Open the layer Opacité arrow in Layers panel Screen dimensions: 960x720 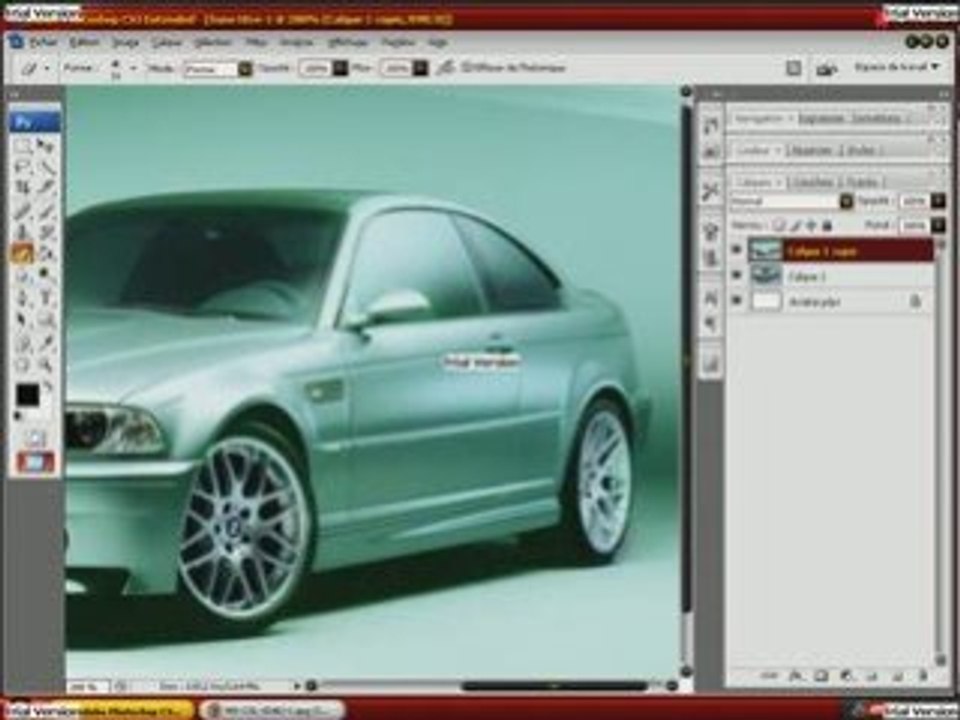pos(938,201)
